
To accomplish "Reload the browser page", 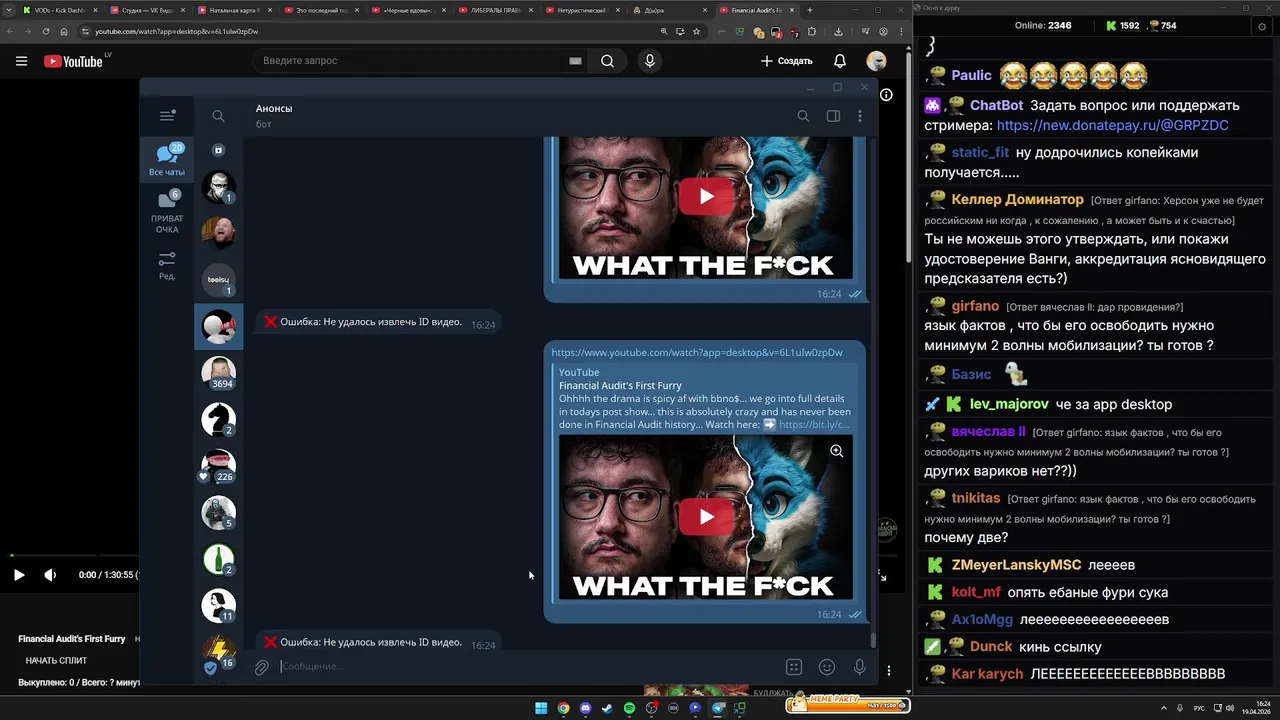I will pos(46,31).
